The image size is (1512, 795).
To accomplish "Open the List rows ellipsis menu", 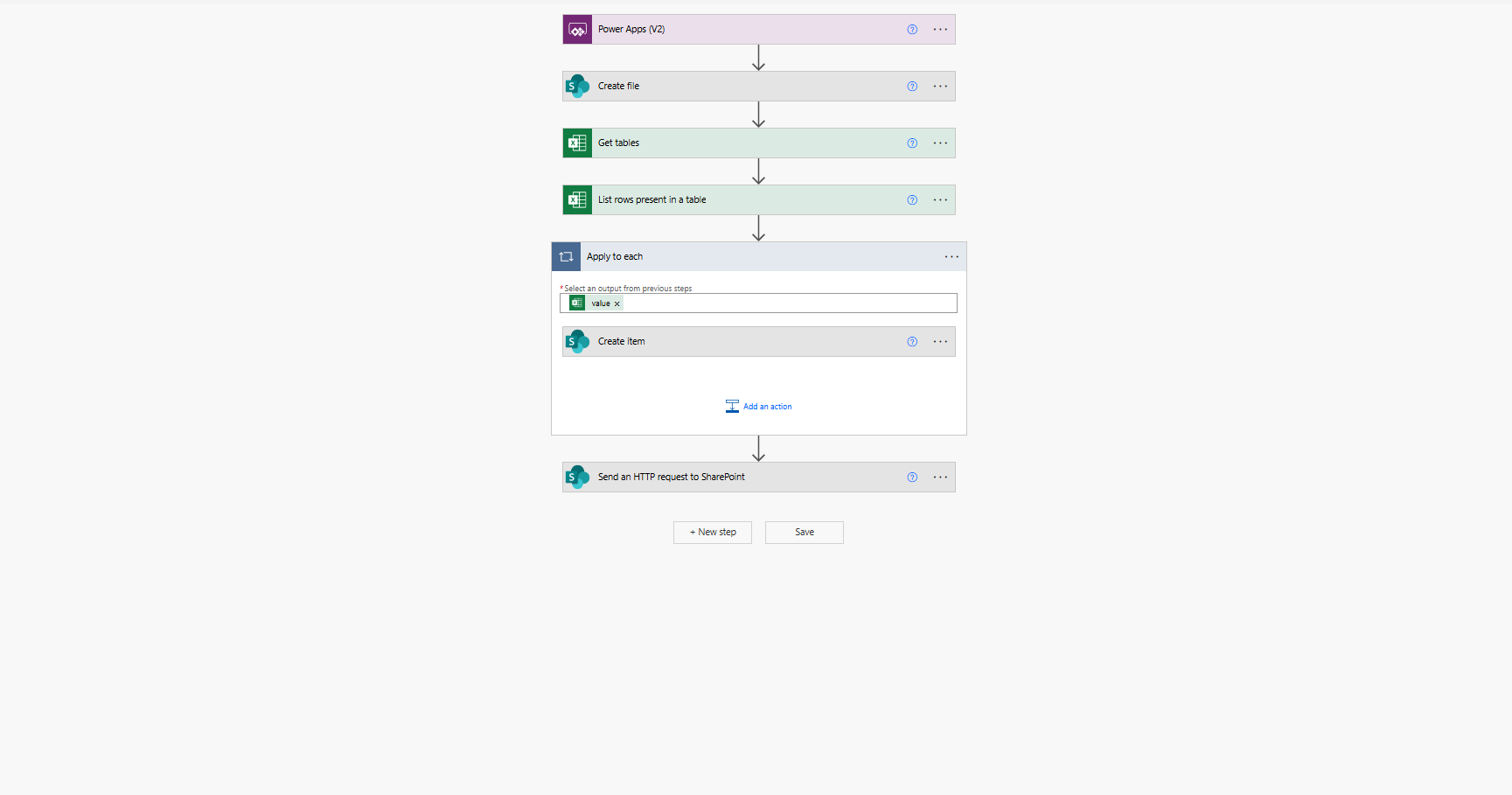I will click(940, 200).
